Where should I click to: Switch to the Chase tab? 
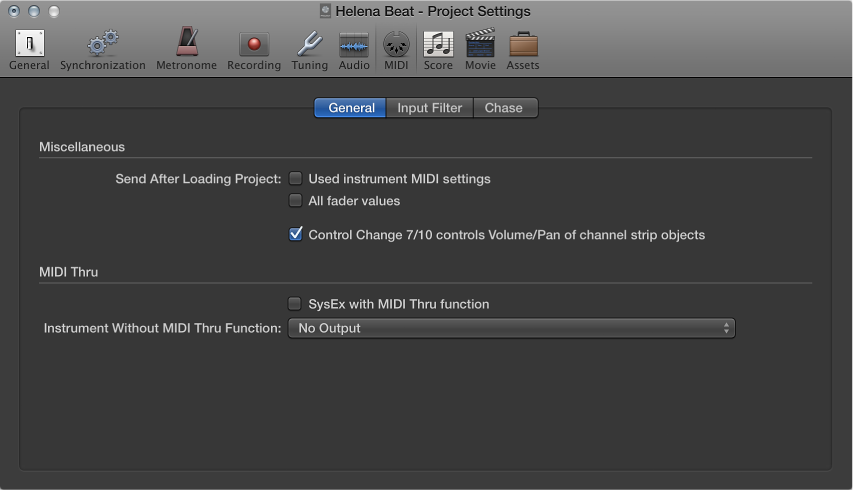click(505, 108)
